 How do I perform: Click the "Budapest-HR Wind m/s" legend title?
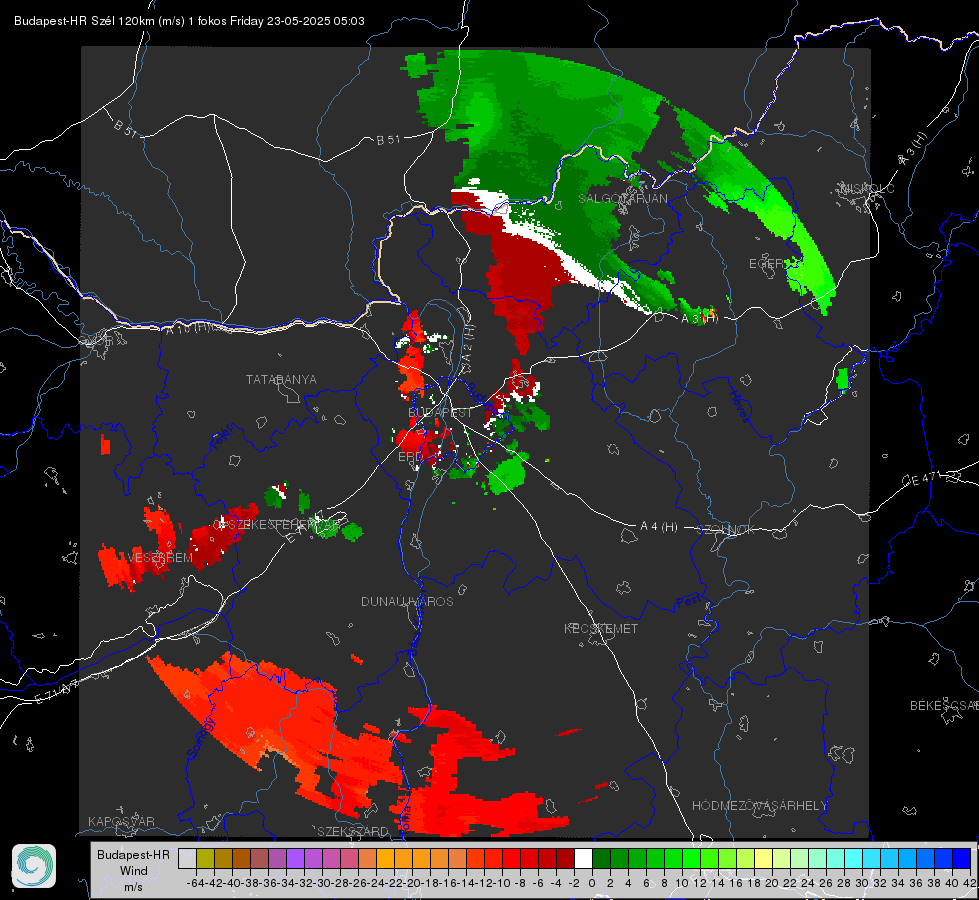(x=133, y=870)
